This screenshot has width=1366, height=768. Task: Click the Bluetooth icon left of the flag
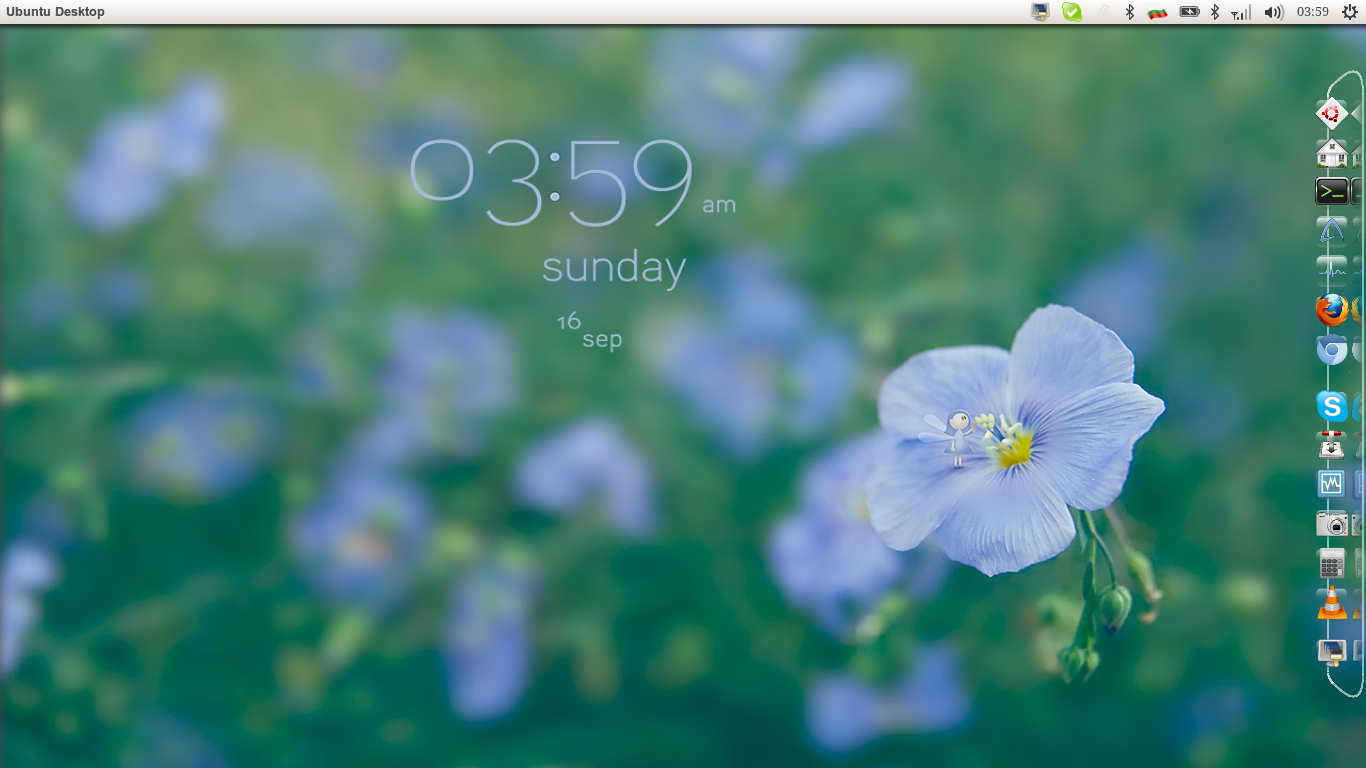[x=1130, y=12]
